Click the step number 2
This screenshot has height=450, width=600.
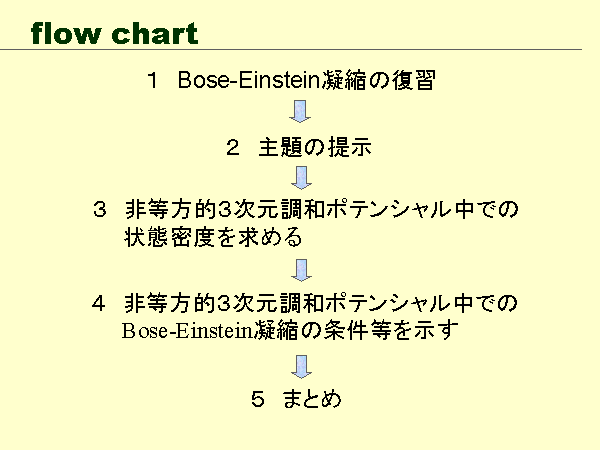pos(232,148)
